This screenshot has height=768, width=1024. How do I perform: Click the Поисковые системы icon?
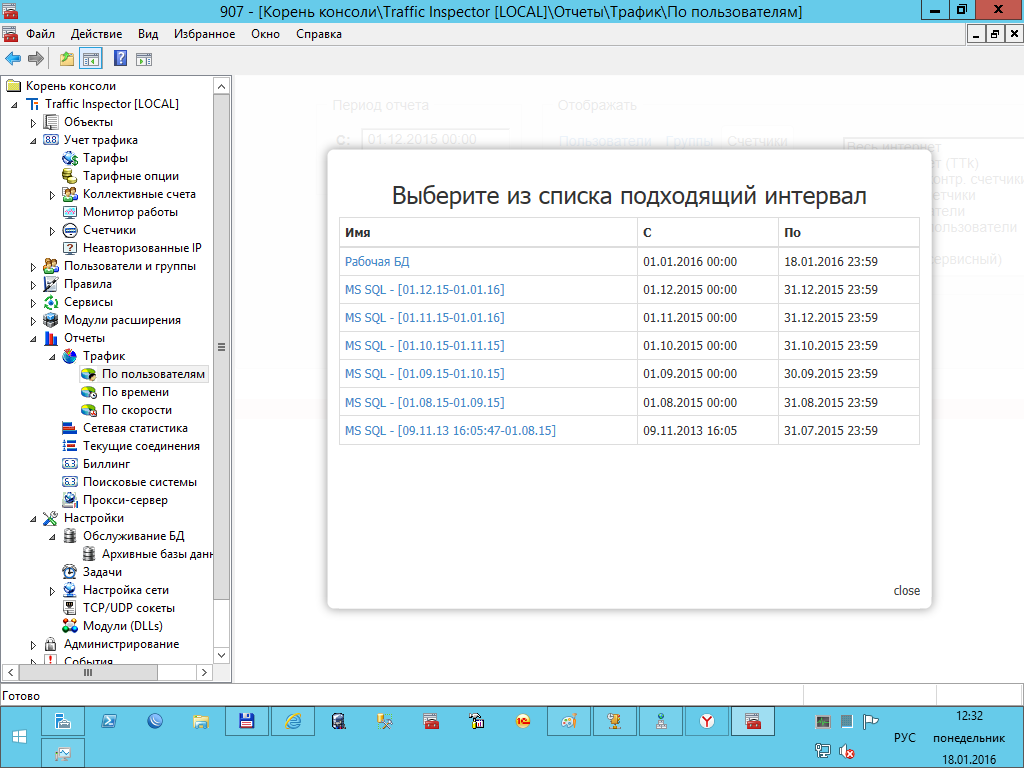pyautogui.click(x=70, y=482)
